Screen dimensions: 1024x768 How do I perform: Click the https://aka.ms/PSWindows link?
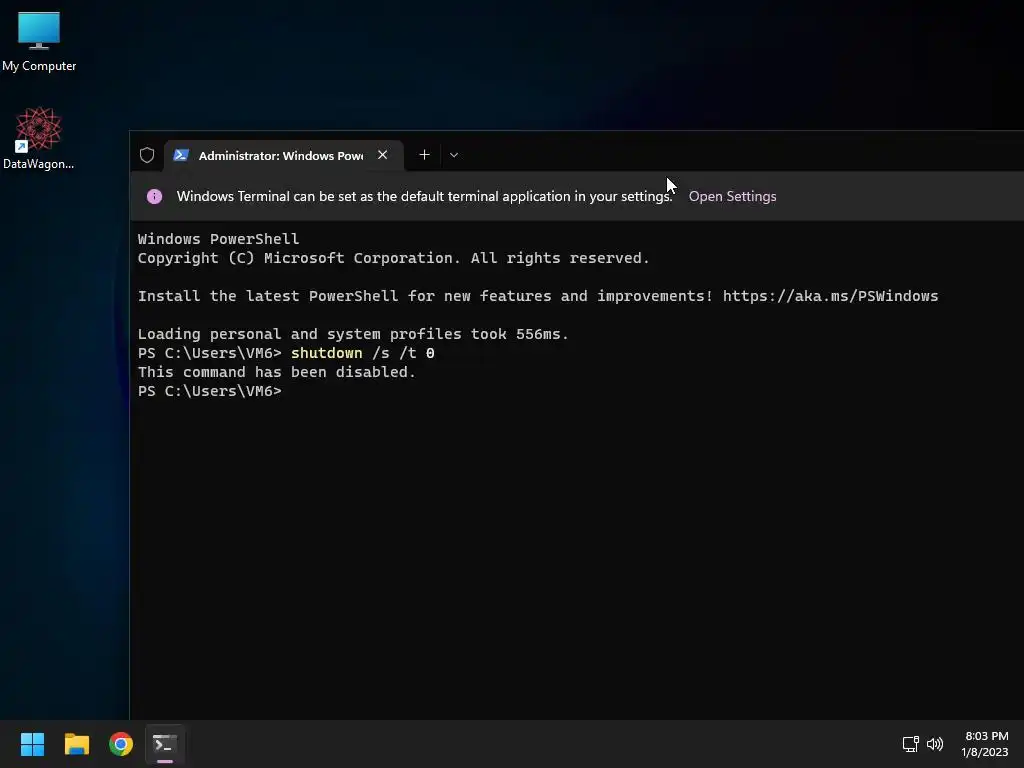click(x=830, y=296)
